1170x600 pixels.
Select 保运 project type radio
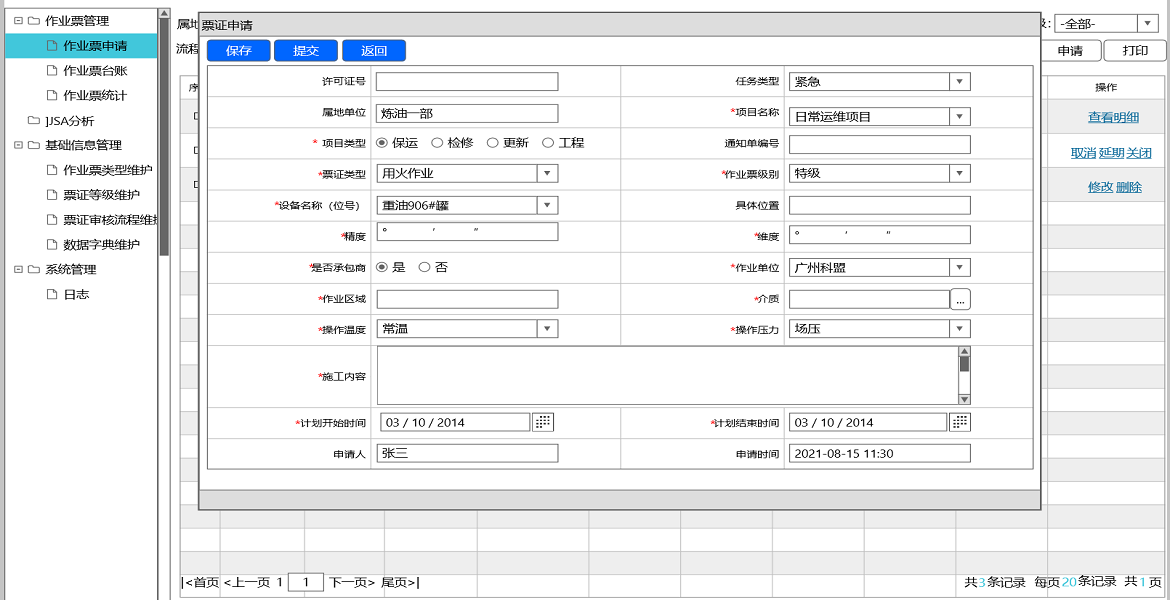pos(382,143)
